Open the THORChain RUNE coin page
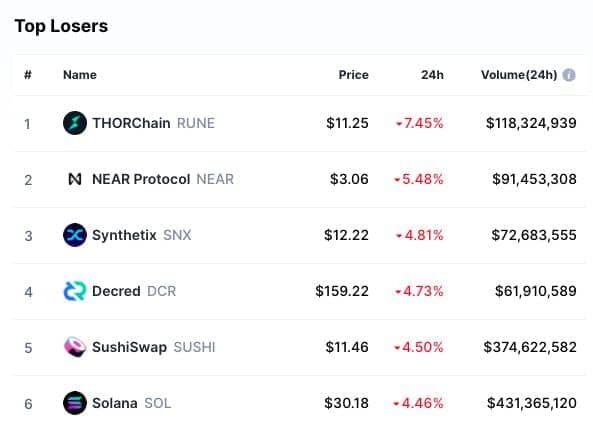The width and height of the screenshot is (593, 422). click(x=154, y=123)
